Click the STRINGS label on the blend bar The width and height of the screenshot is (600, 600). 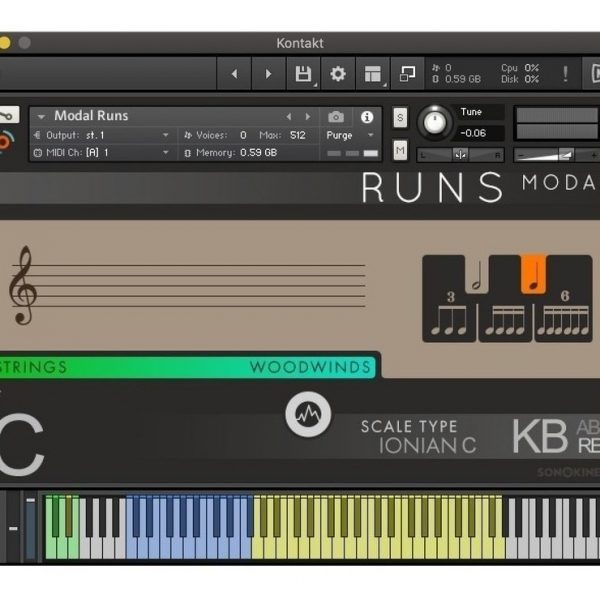click(x=34, y=367)
